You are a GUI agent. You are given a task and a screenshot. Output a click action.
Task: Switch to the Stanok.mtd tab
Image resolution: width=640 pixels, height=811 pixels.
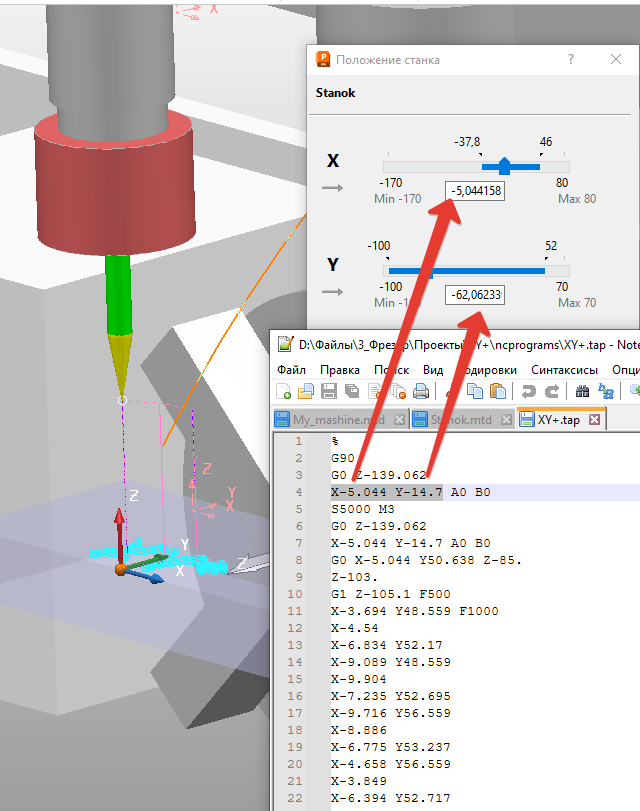(463, 419)
